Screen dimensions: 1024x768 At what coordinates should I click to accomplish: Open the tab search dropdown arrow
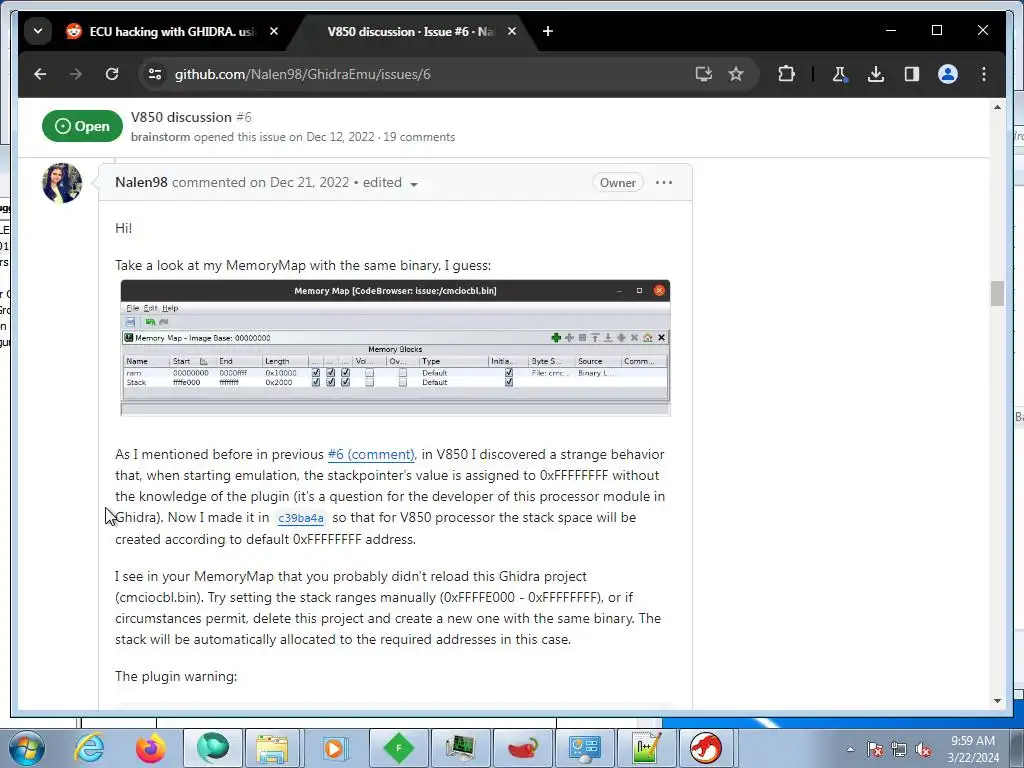click(x=38, y=31)
